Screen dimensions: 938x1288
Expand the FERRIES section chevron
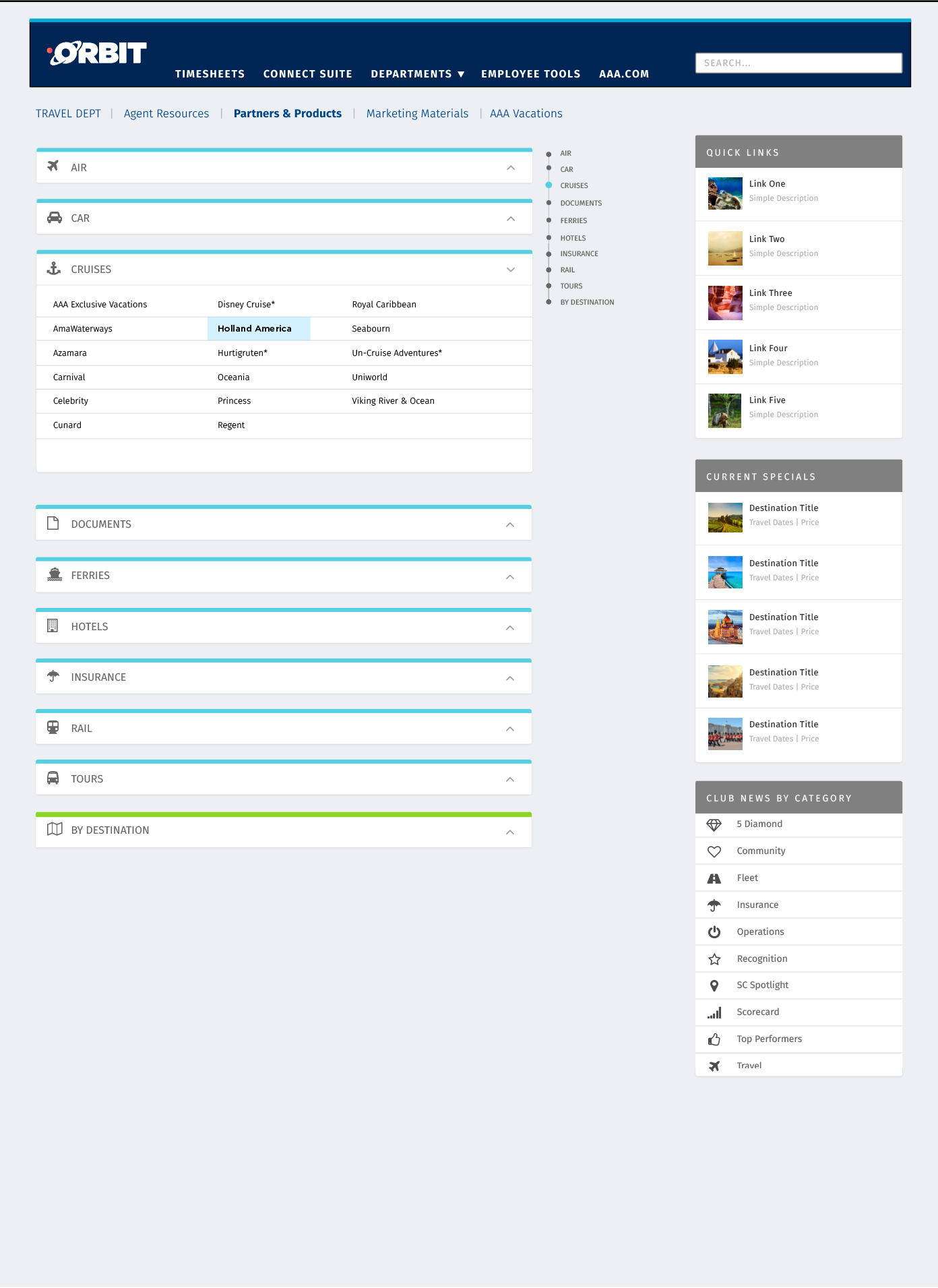510,577
